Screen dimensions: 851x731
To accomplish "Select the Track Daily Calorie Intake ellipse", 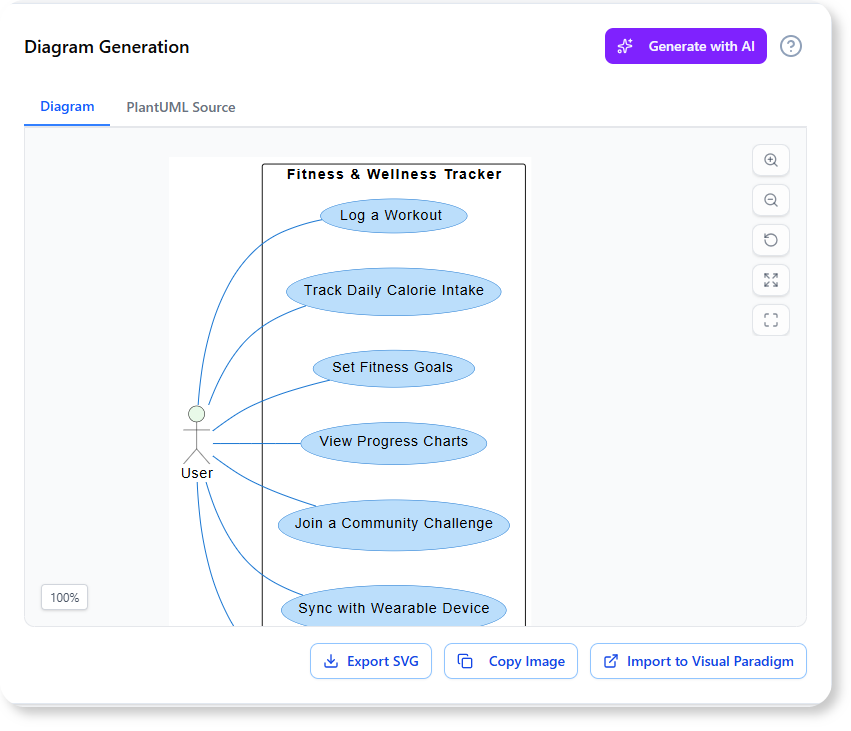I will coord(394,291).
